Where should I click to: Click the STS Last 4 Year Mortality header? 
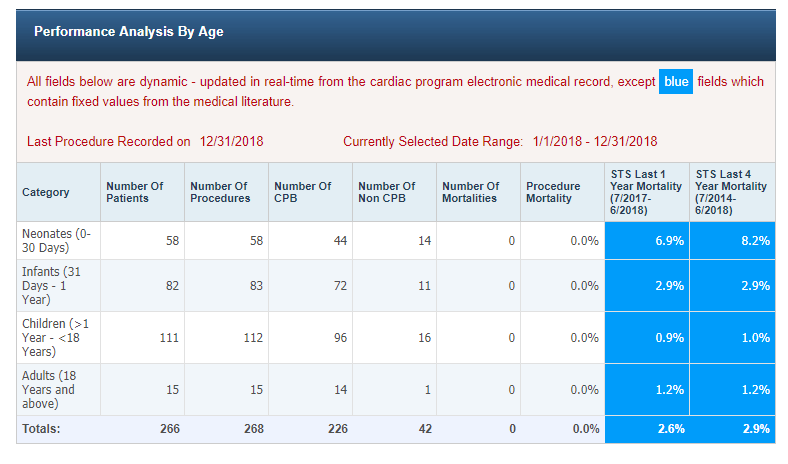[x=731, y=192]
